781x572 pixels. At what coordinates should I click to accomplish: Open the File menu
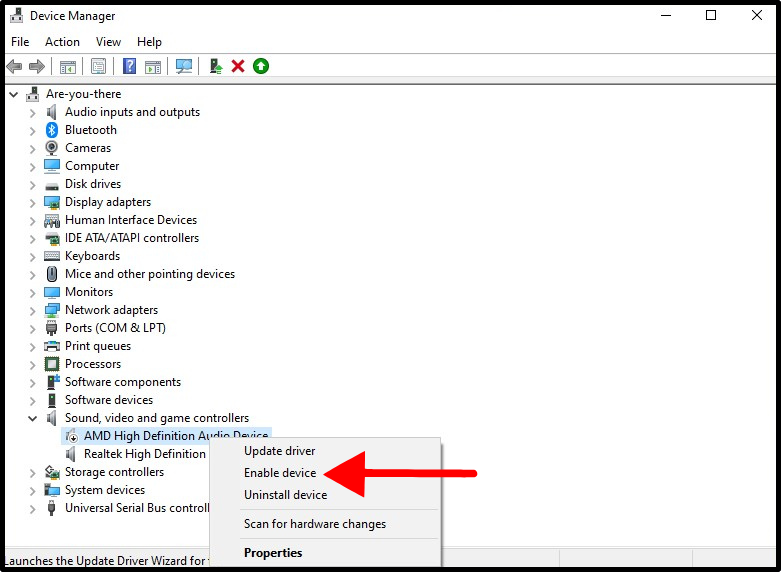pyautogui.click(x=20, y=42)
